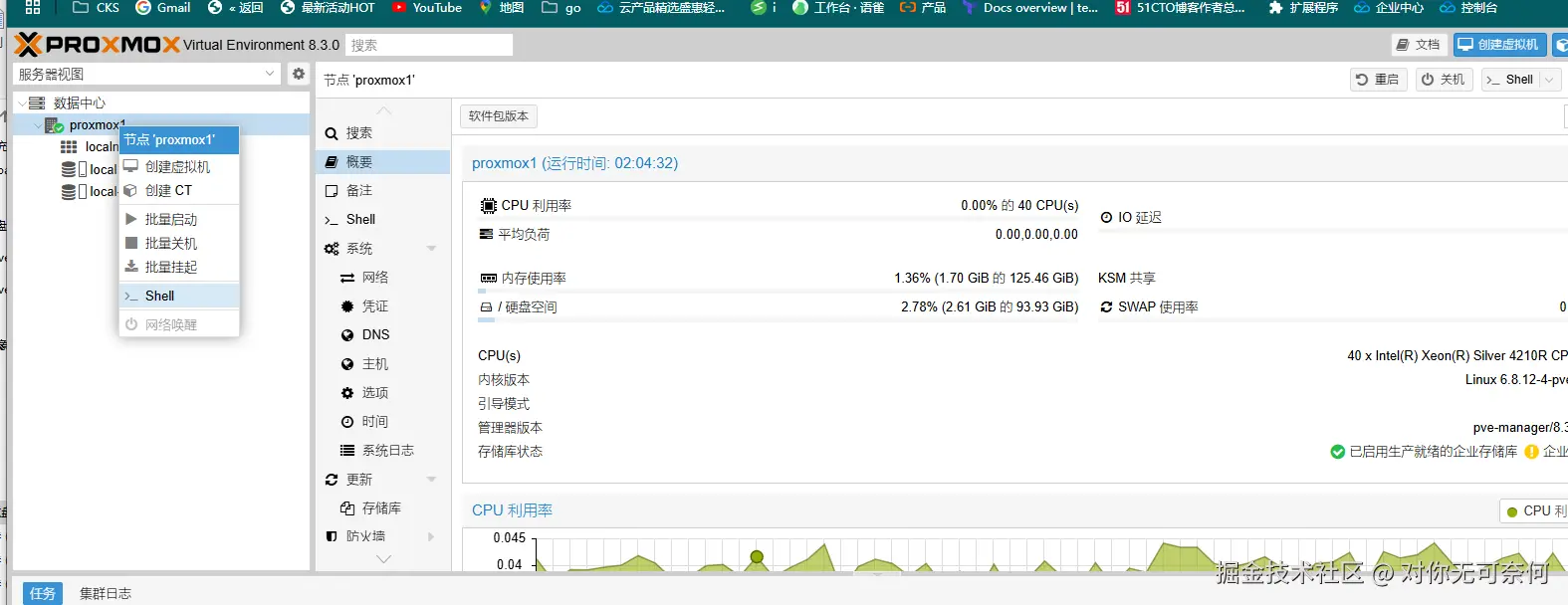Select 数据中心 in the resource tree

click(x=79, y=103)
